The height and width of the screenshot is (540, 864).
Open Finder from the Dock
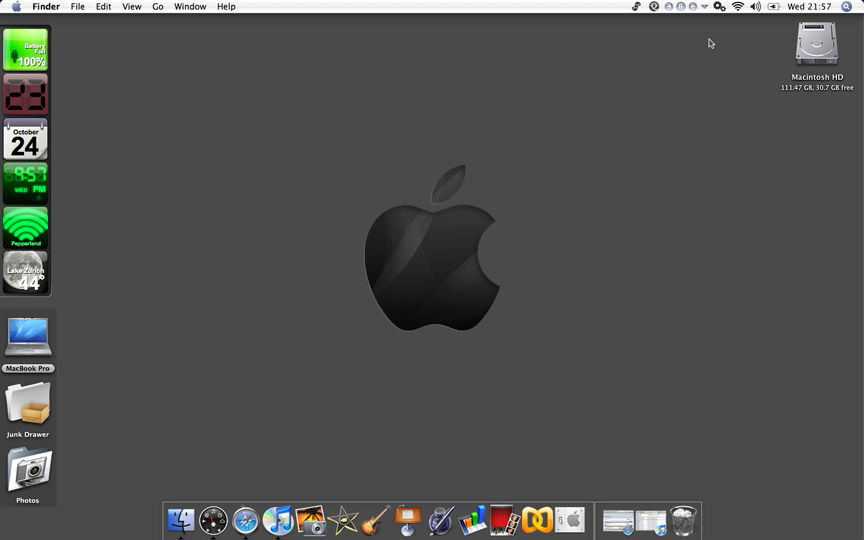[x=181, y=520]
